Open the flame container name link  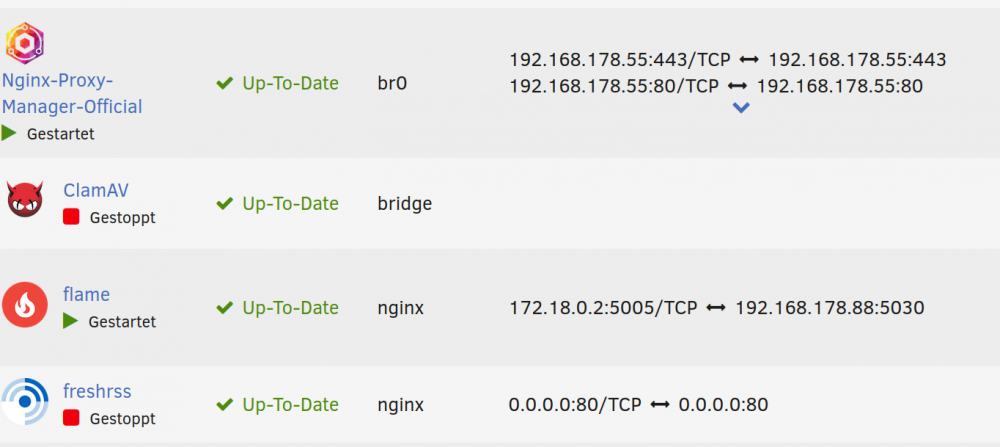tap(86, 294)
